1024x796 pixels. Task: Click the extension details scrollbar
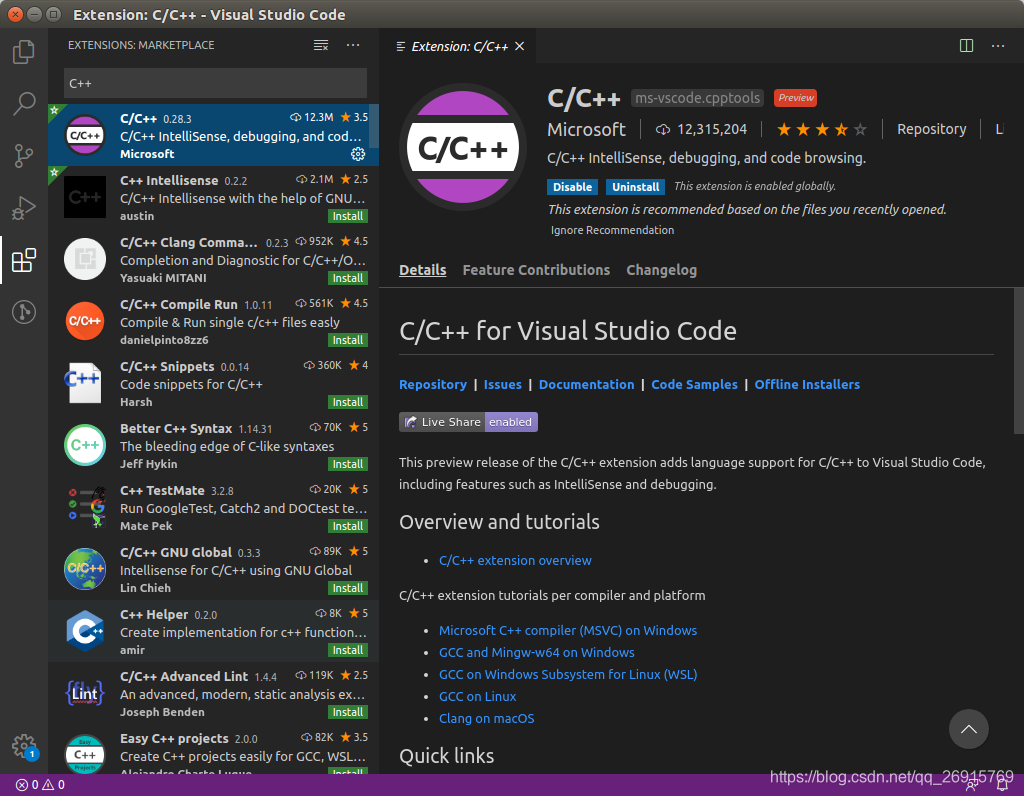(1018, 360)
